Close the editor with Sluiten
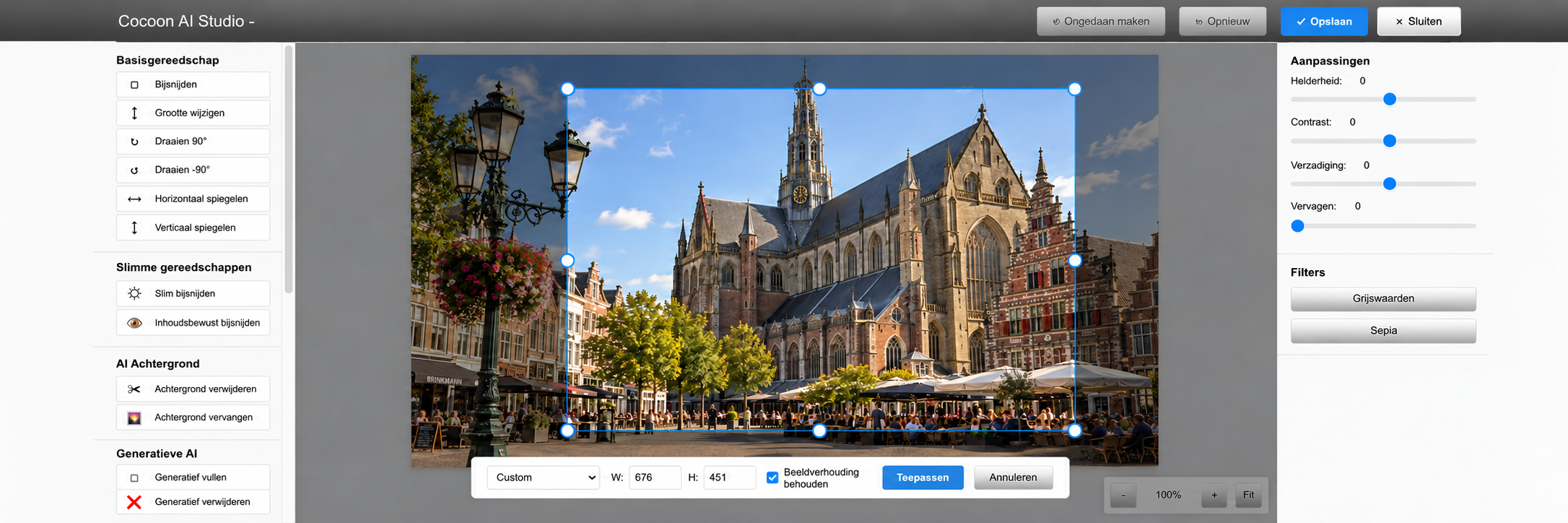The width and height of the screenshot is (1568, 523). click(x=1419, y=22)
